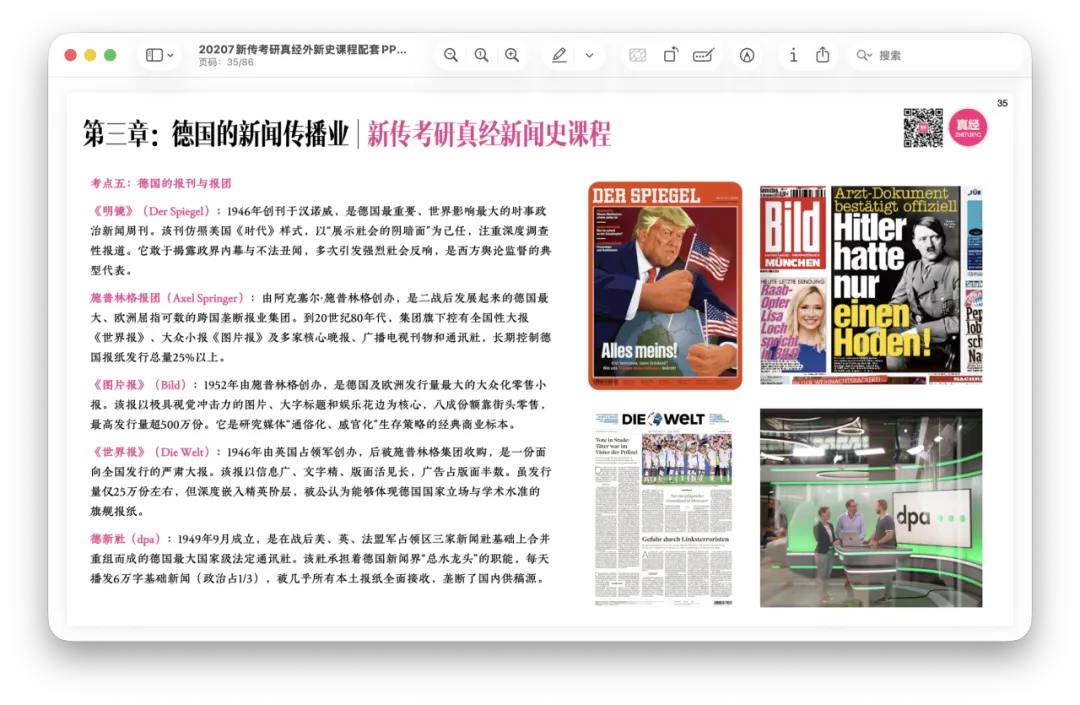The image size is (1080, 705).
Task: Click the rectangular selection toolbar icon
Action: (x=638, y=55)
